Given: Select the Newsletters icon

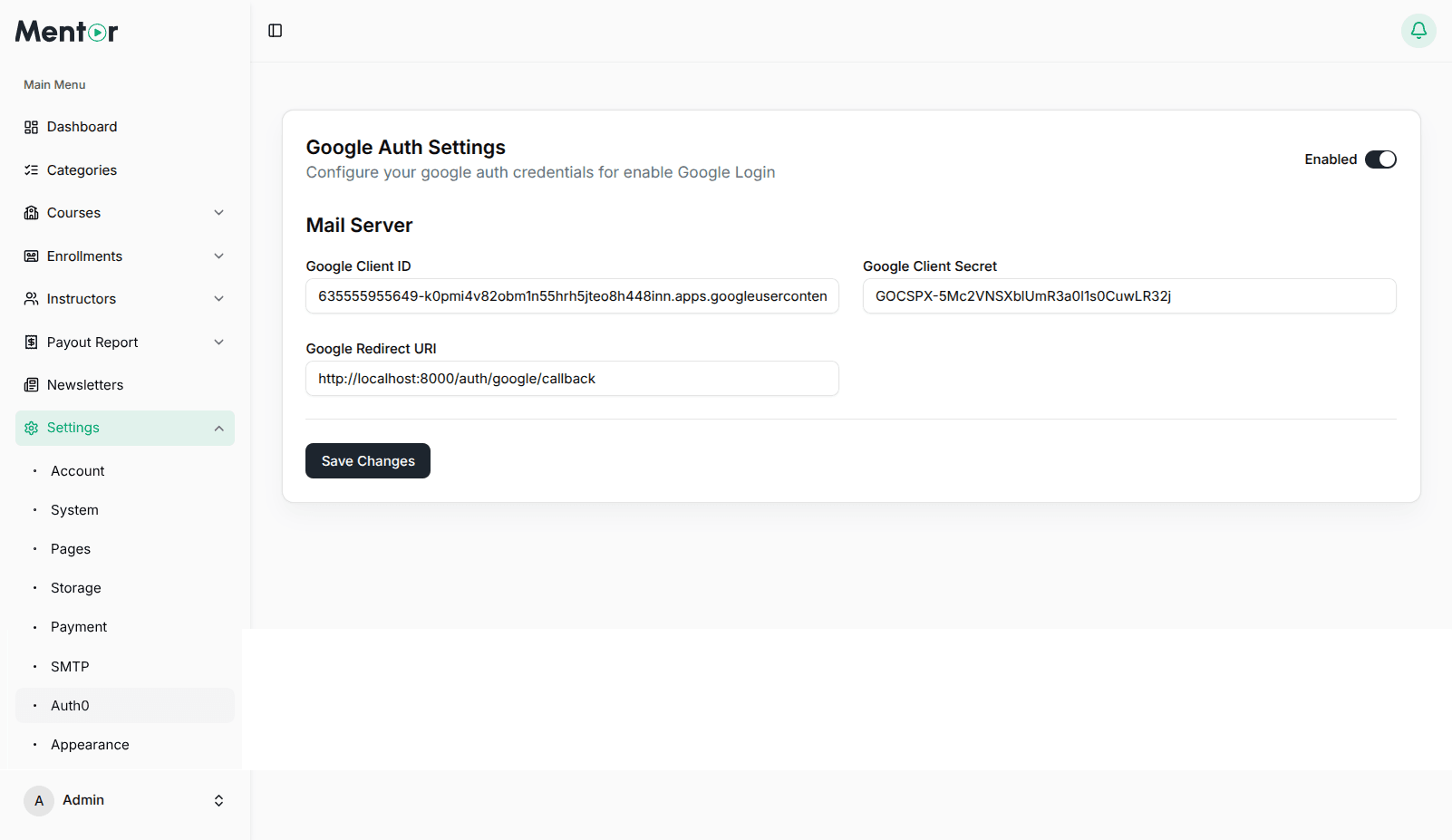Looking at the screenshot, I should pos(30,384).
